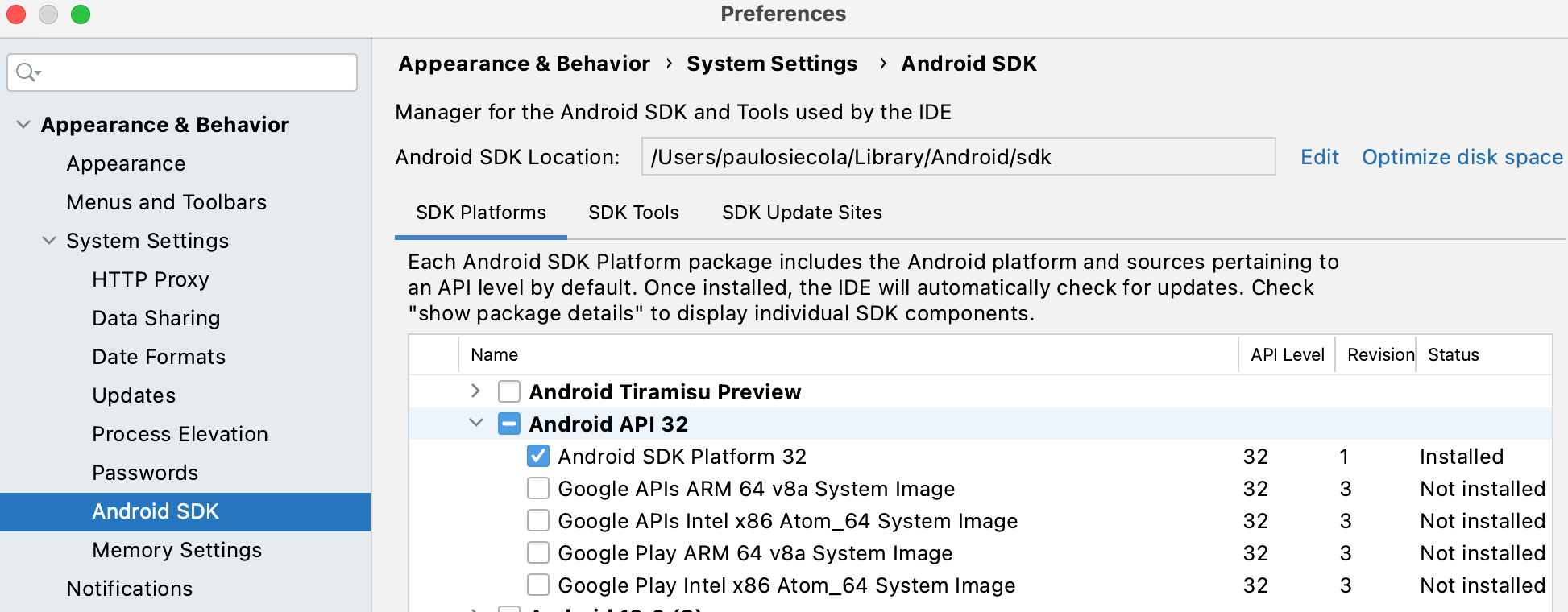This screenshot has height=612, width=1568.
Task: Check Google Play Intel x86 Atom_64 System Image
Action: (x=538, y=585)
